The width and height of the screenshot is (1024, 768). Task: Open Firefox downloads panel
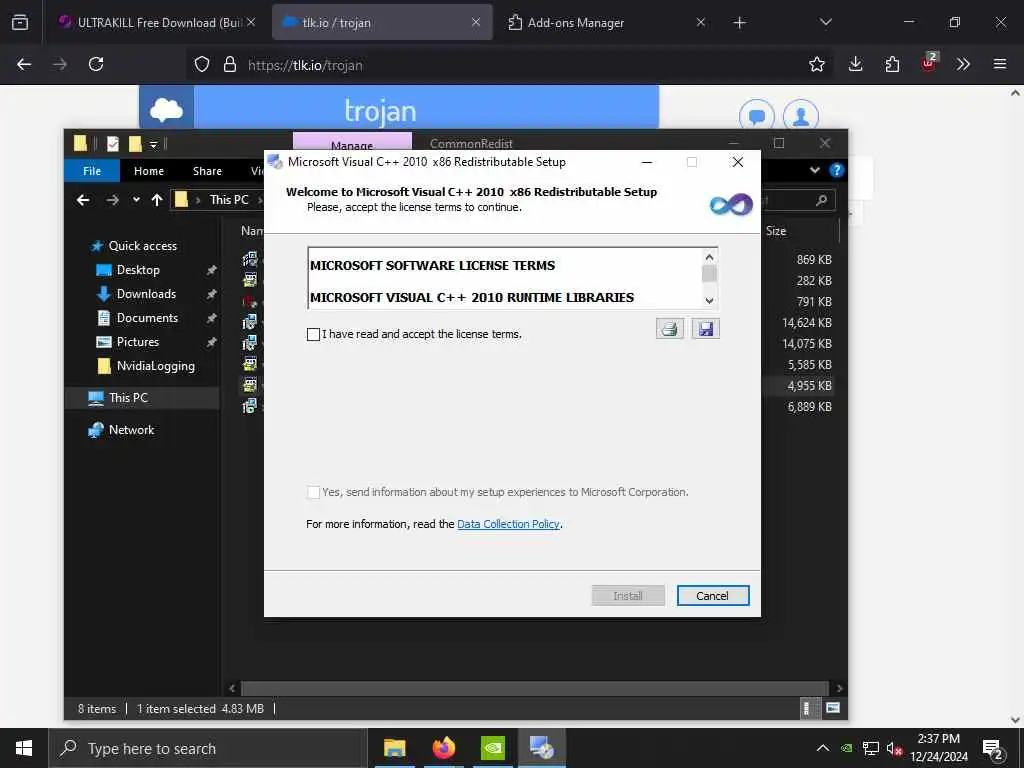pos(856,64)
